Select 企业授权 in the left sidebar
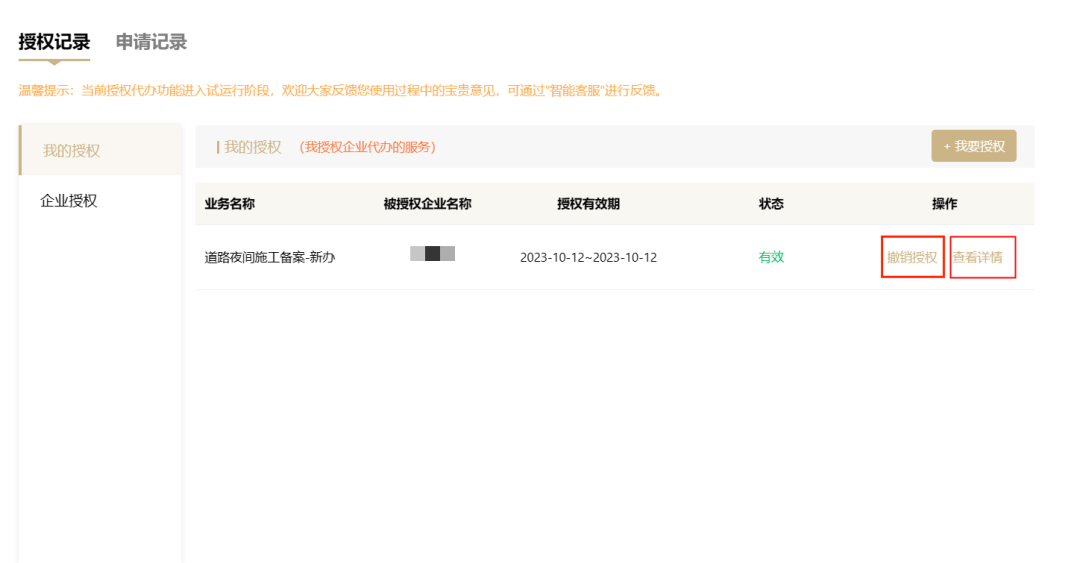Screen dimensions: 1080x563 (69, 201)
